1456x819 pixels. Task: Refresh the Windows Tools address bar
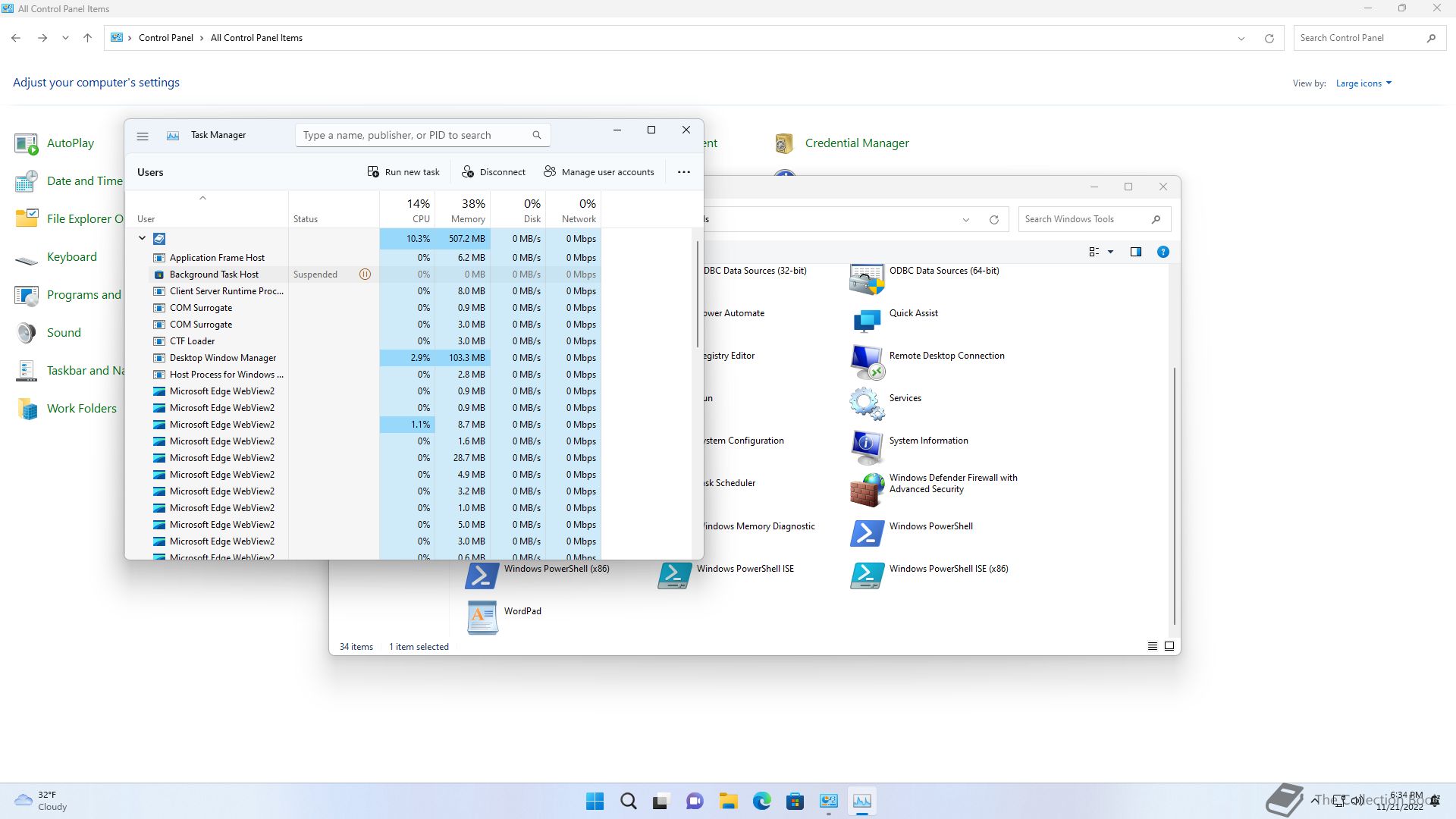click(x=993, y=220)
